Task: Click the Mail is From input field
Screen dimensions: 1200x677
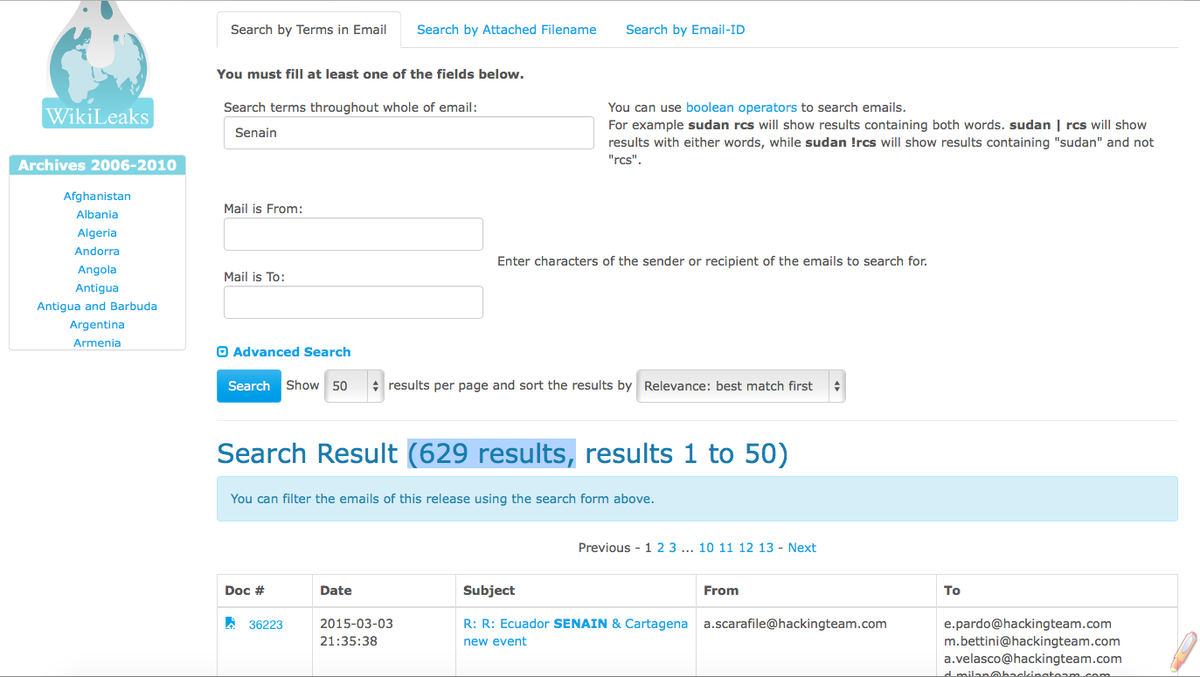Action: tap(353, 234)
